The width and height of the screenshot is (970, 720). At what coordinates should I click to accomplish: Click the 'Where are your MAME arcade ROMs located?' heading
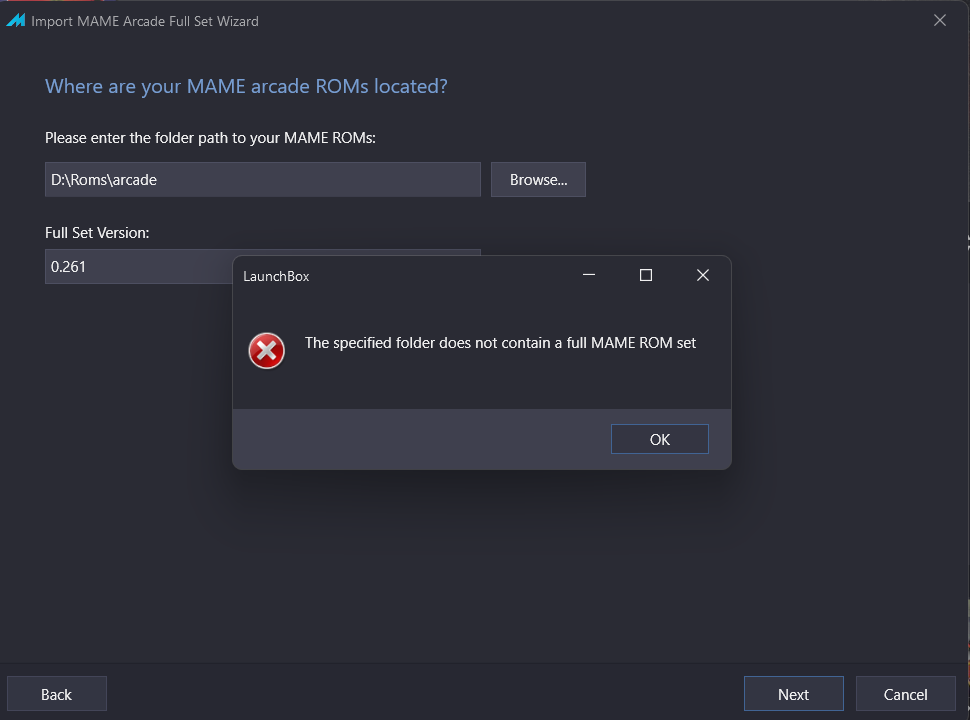click(x=246, y=86)
